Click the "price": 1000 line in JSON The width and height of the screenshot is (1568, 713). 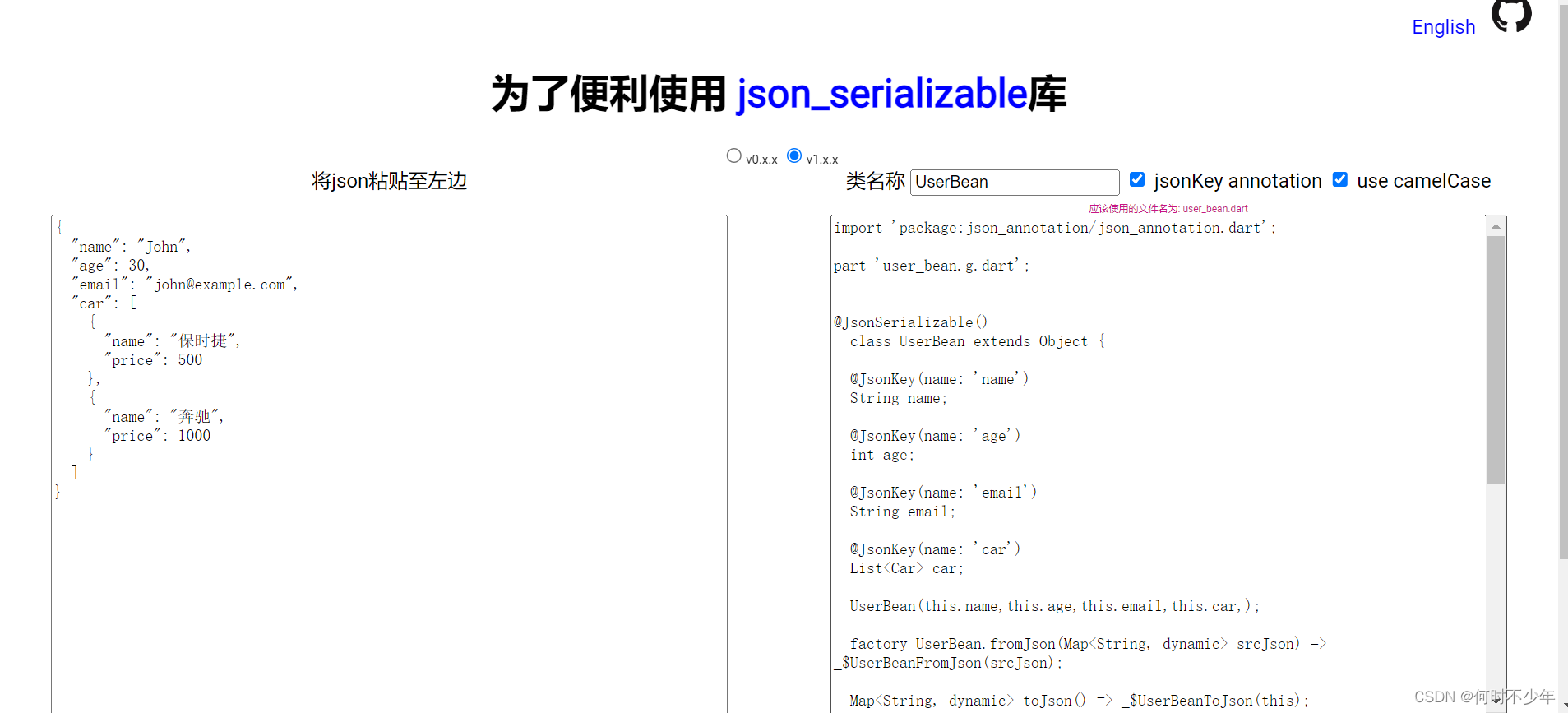pyautogui.click(x=157, y=436)
